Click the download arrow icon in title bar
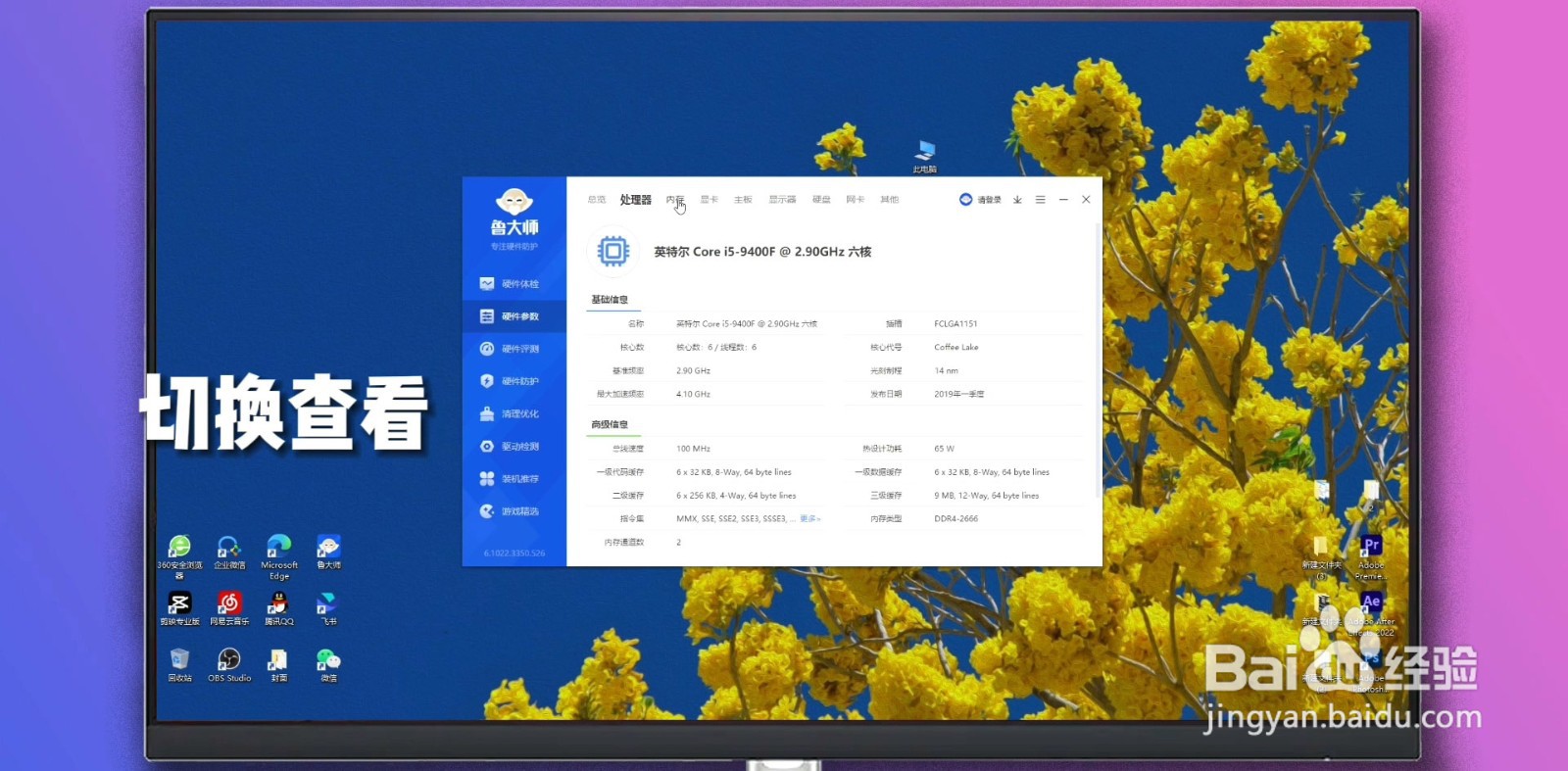Image resolution: width=1568 pixels, height=771 pixels. pos(1017,200)
